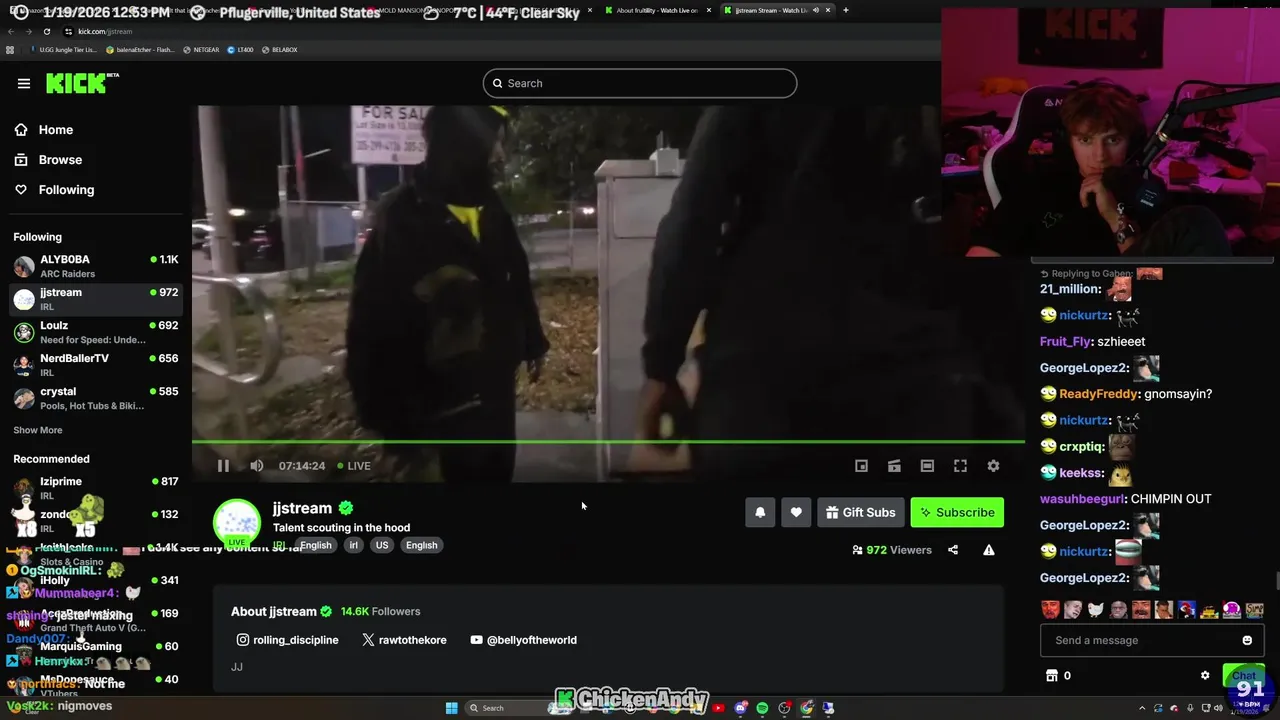This screenshot has width=1280, height=720.
Task: Open Discord from the taskbar
Action: tap(741, 708)
